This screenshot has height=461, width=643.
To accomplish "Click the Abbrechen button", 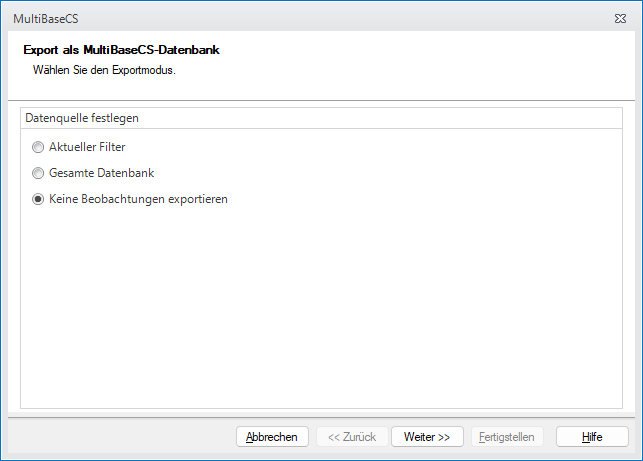I will (x=272, y=437).
